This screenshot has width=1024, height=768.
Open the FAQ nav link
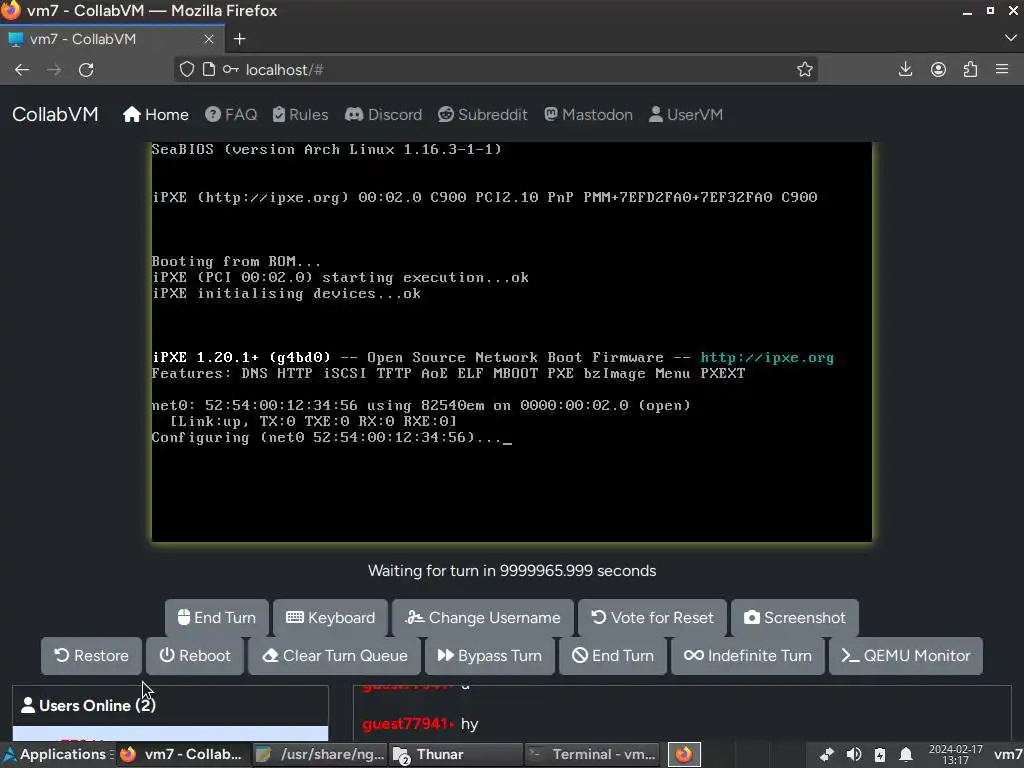231,114
